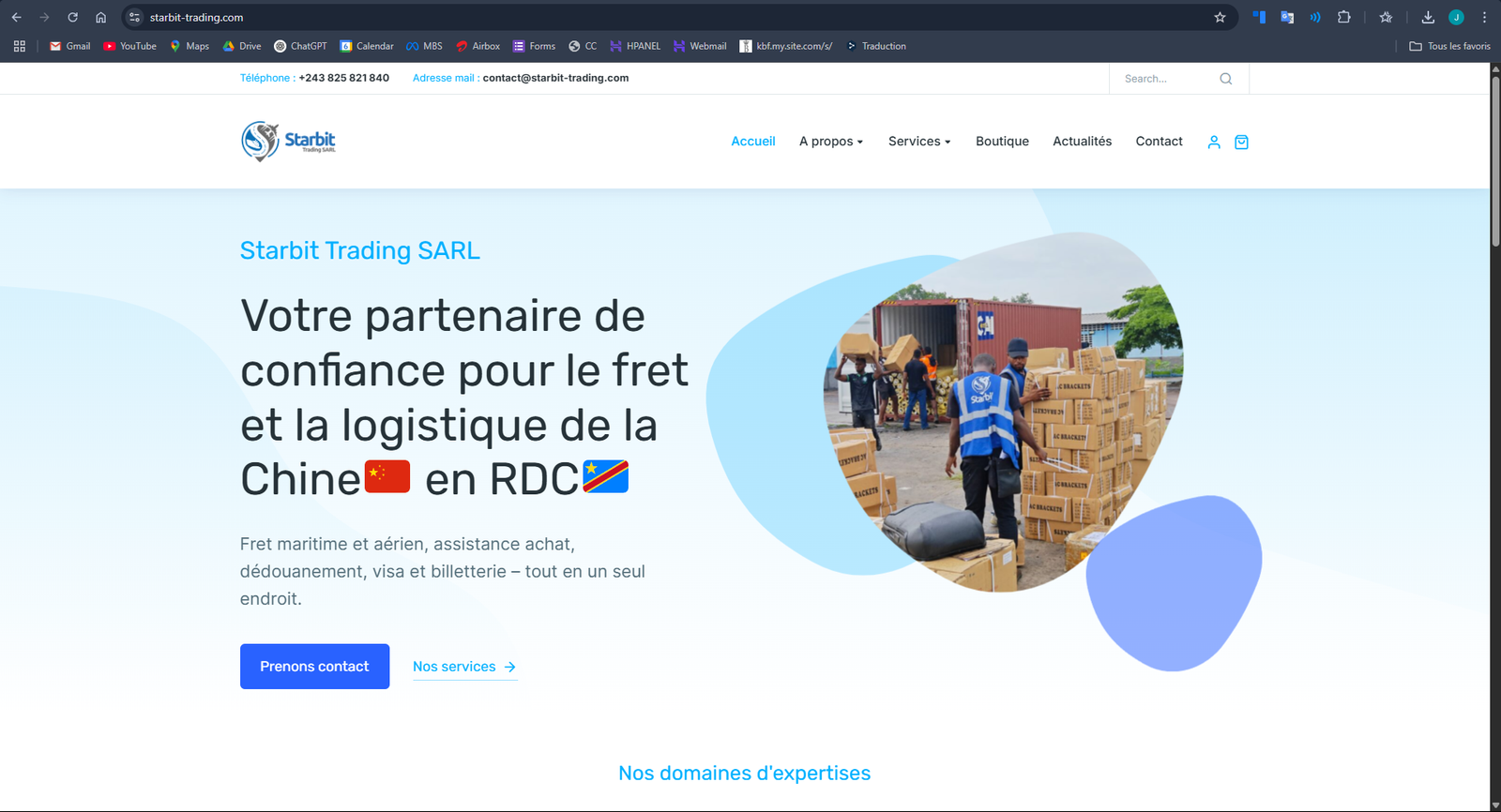1501x812 pixels.
Task: Open the Contact menu item
Action: point(1159,142)
